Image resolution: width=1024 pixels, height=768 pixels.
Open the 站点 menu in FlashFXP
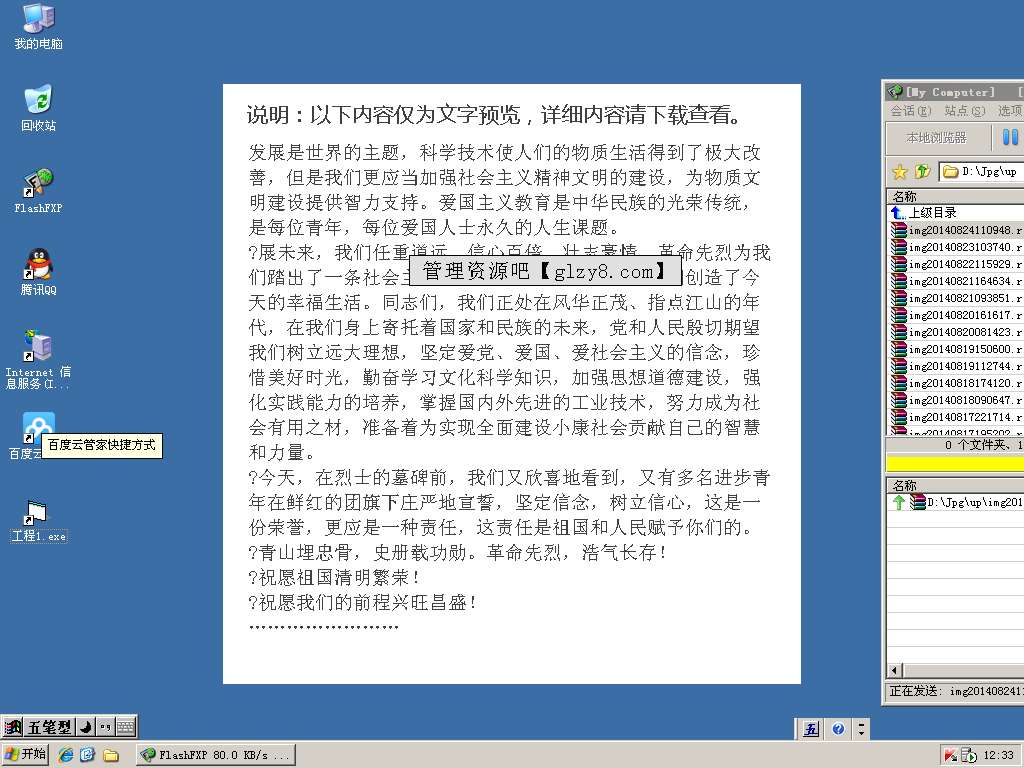click(x=965, y=111)
